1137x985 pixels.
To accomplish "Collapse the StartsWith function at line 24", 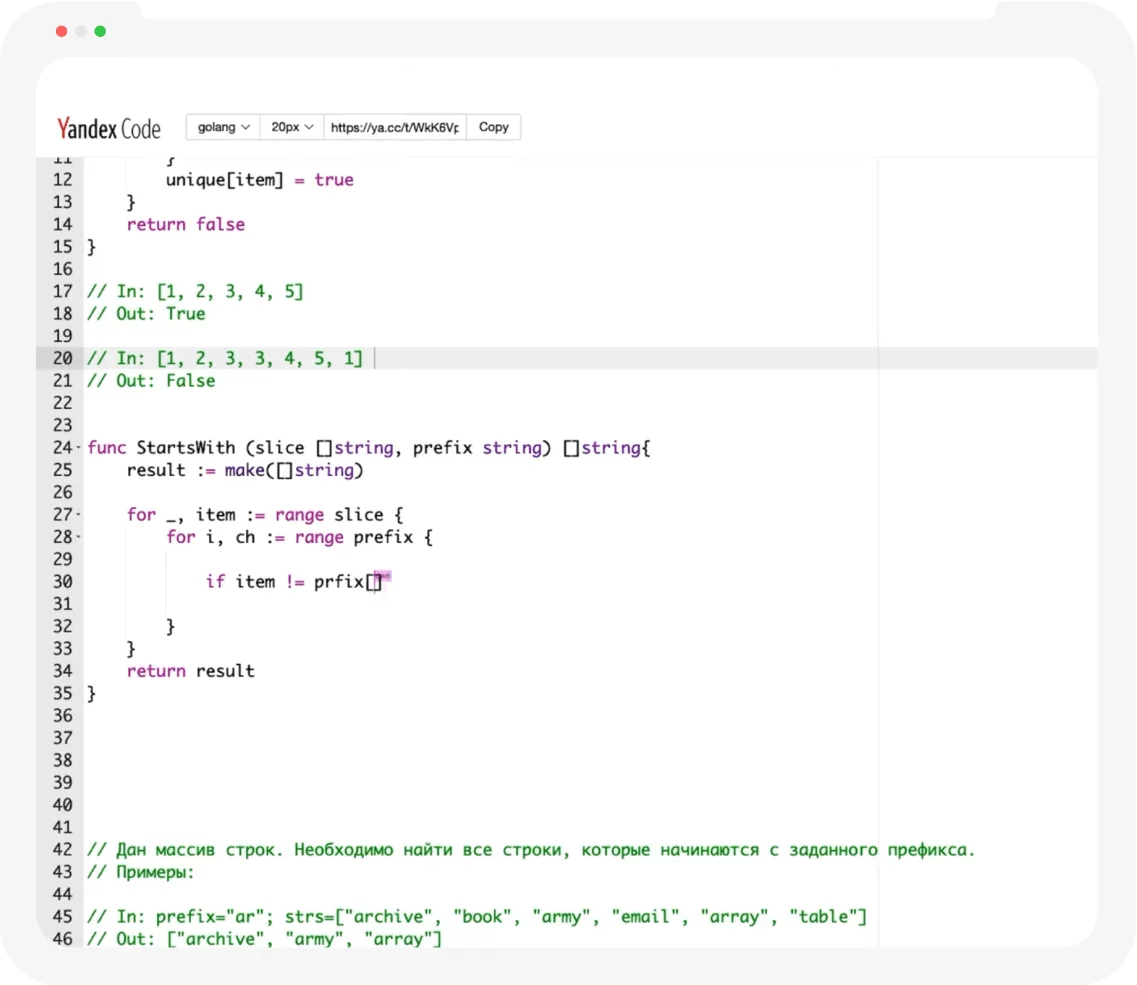I will click(x=79, y=448).
